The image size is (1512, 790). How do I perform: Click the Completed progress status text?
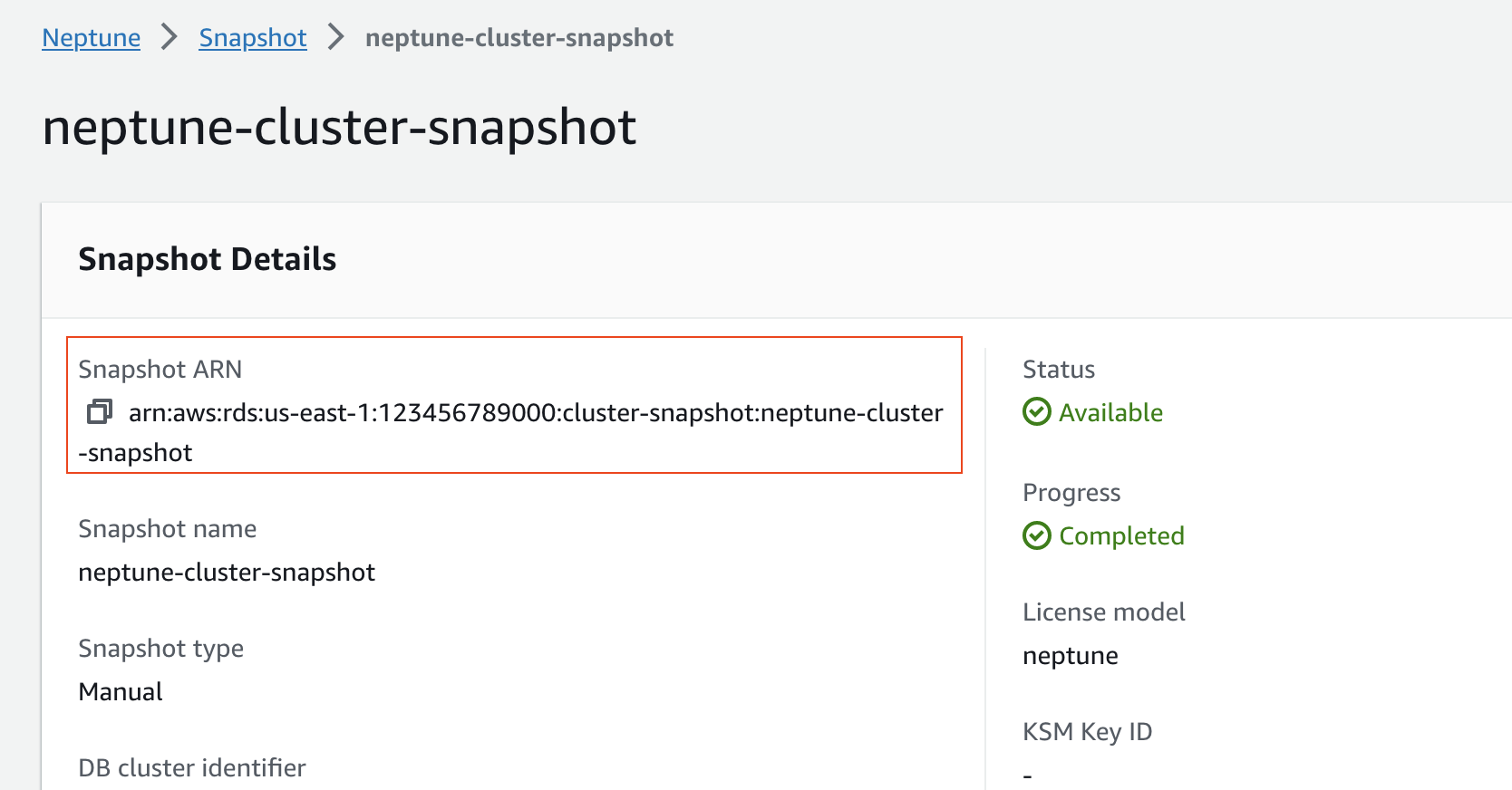1121,535
